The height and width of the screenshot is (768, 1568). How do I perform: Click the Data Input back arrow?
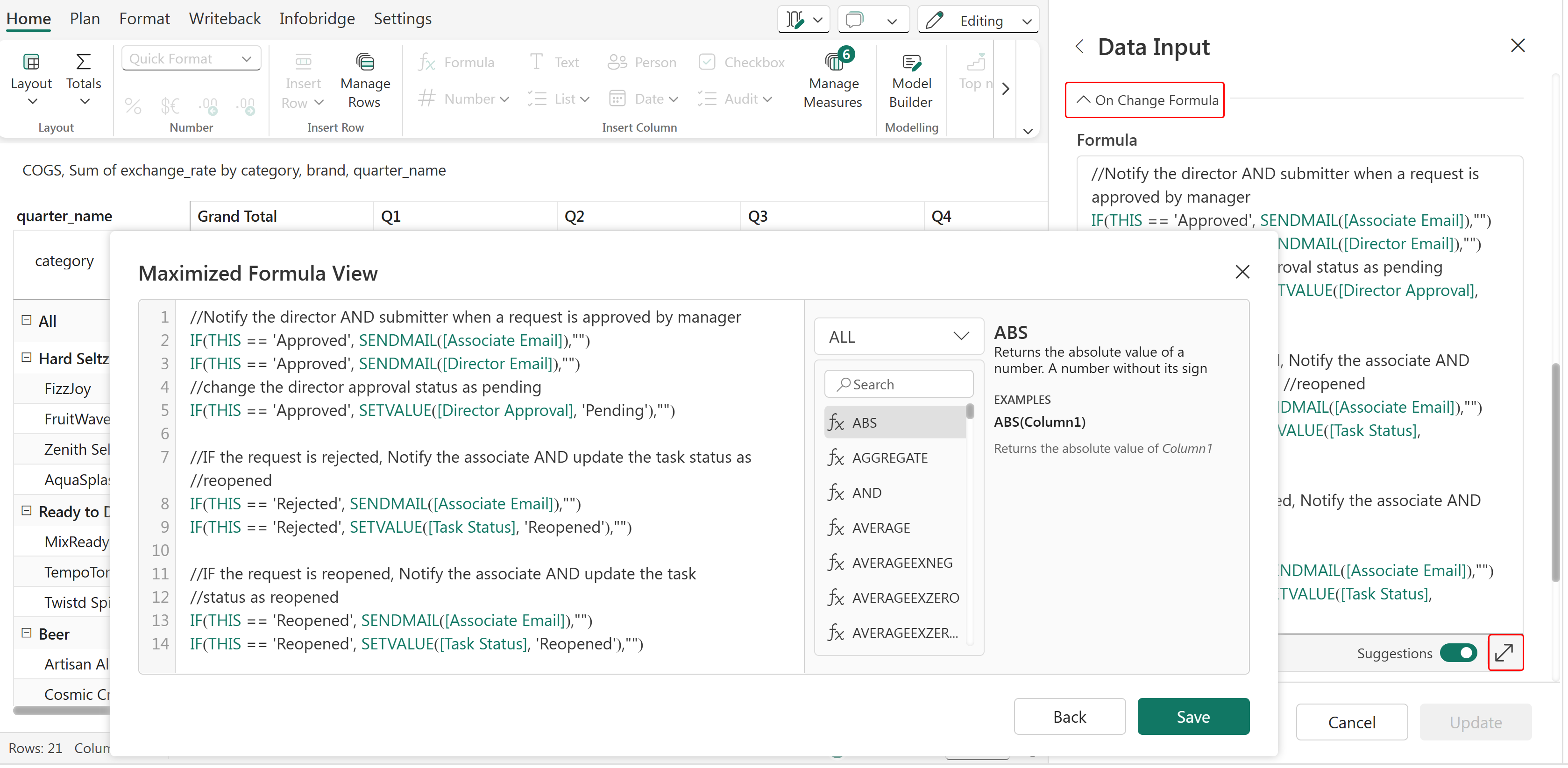(1080, 46)
